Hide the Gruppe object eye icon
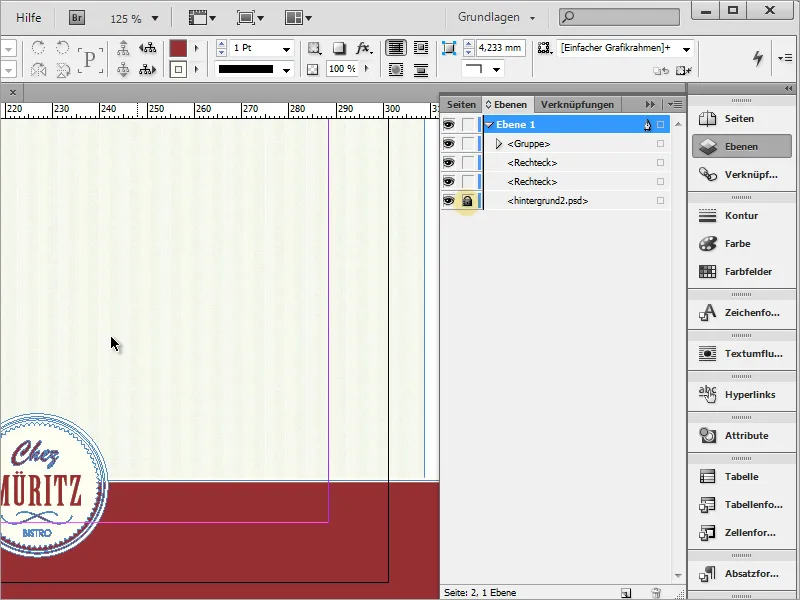The width and height of the screenshot is (800, 600). (448, 143)
